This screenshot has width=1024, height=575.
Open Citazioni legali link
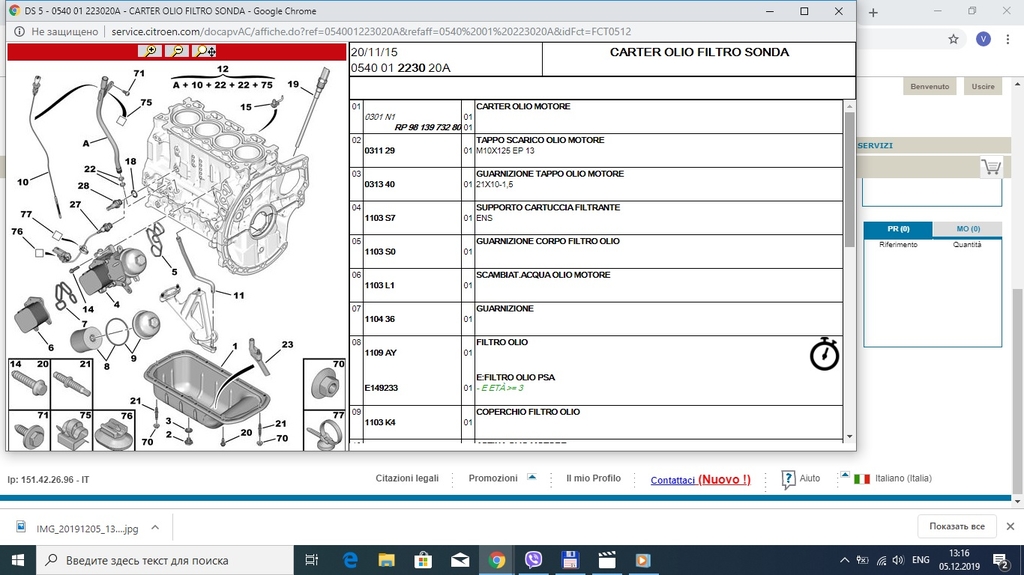(x=407, y=478)
